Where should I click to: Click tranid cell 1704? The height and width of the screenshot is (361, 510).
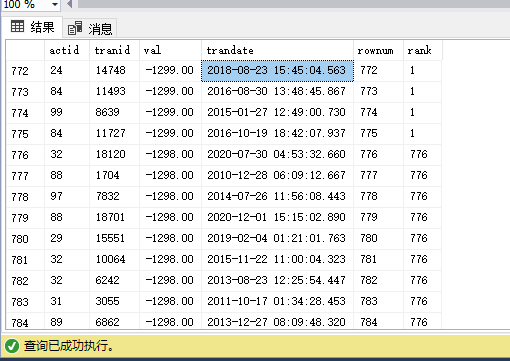(114, 176)
